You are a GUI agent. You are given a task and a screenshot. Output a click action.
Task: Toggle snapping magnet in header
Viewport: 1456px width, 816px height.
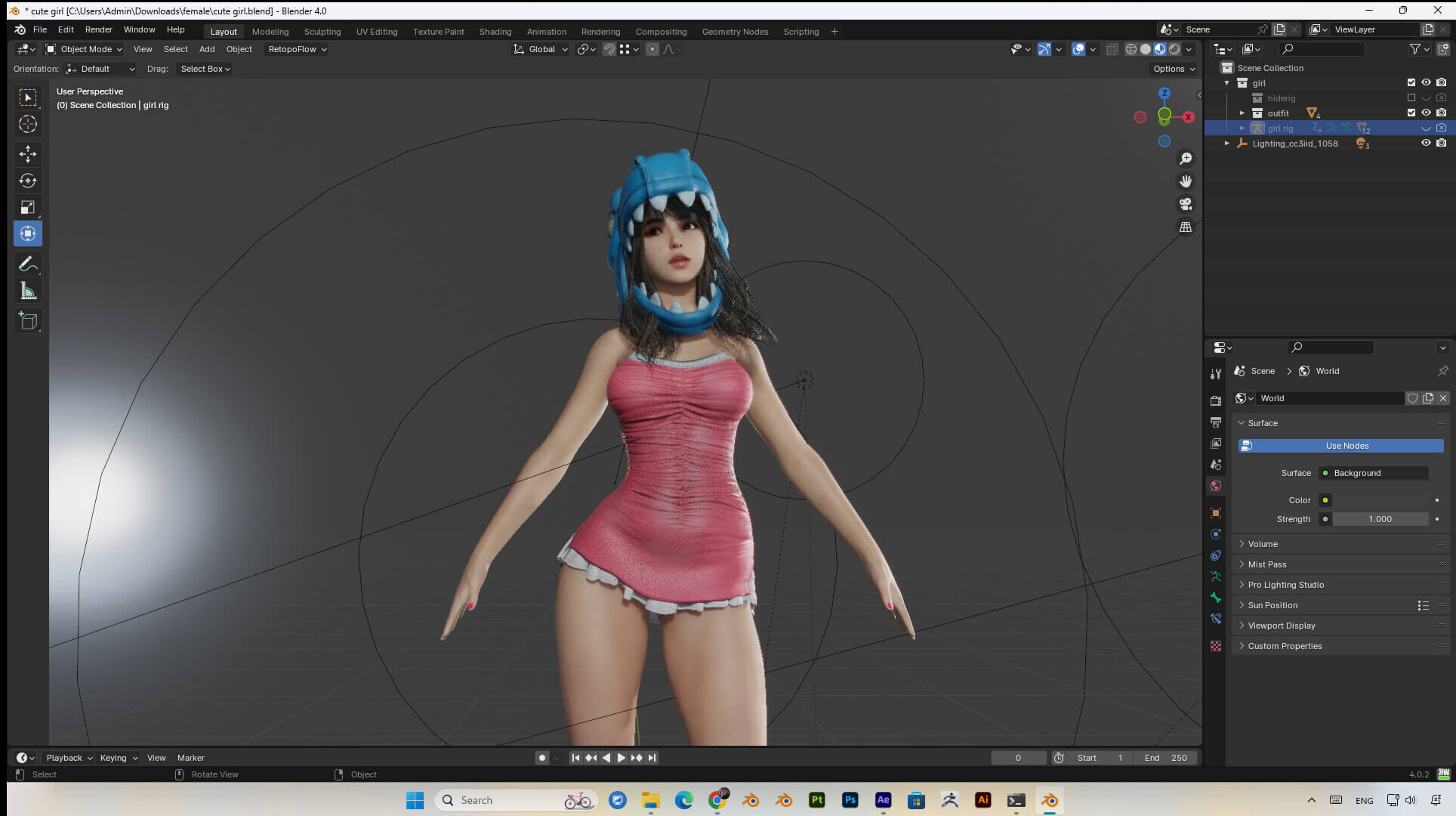[609, 49]
